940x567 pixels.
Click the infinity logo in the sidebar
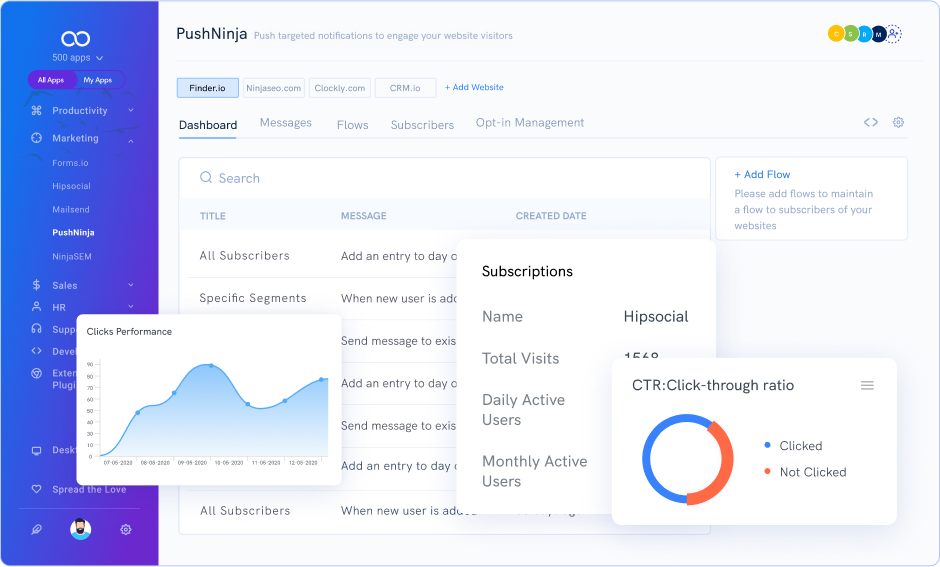click(76, 38)
